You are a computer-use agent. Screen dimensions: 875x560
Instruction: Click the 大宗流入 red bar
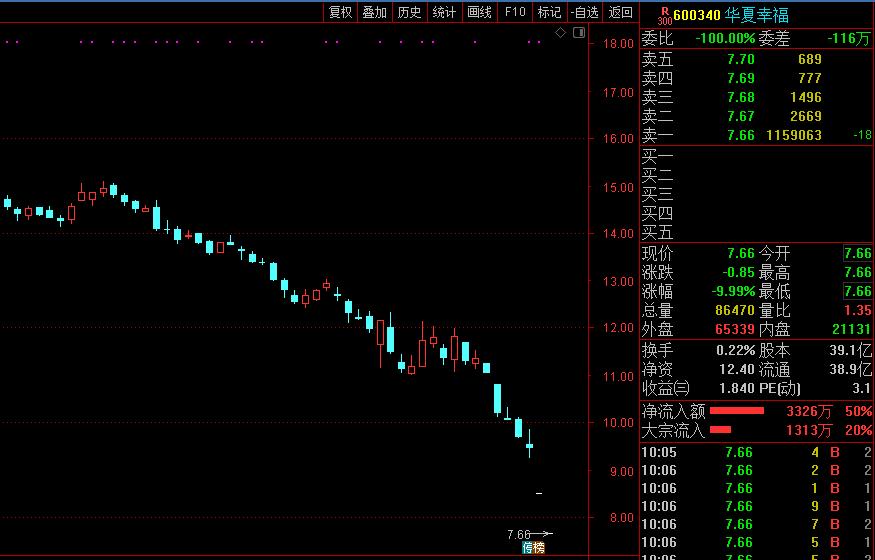[720, 429]
